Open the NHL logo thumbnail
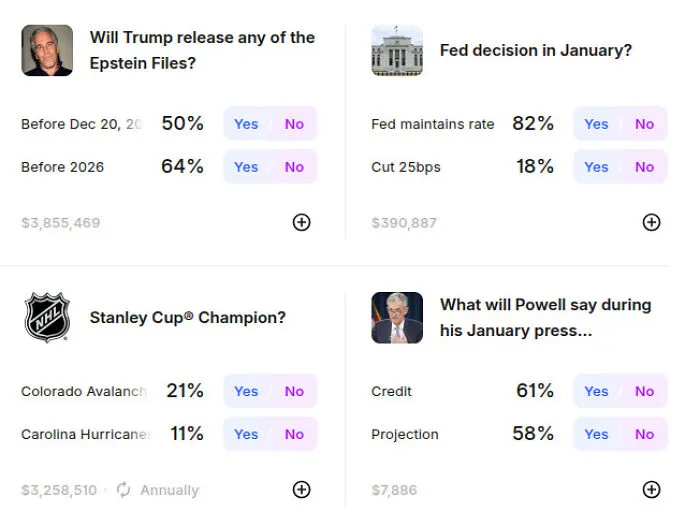 (47, 317)
